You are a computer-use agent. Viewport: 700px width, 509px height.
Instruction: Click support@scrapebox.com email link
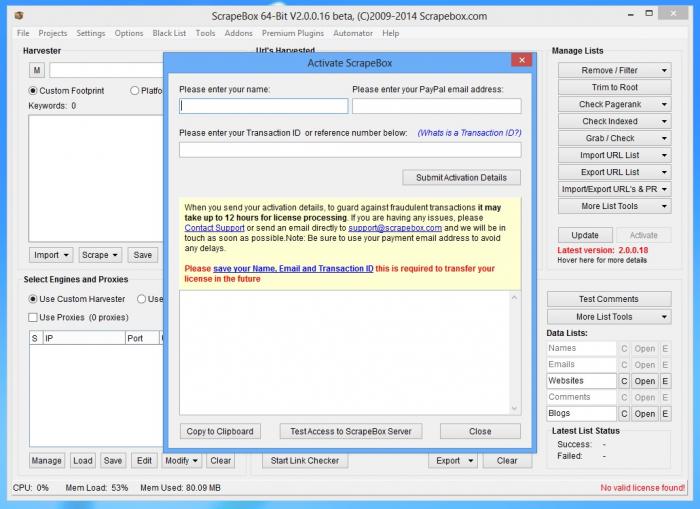395,228
